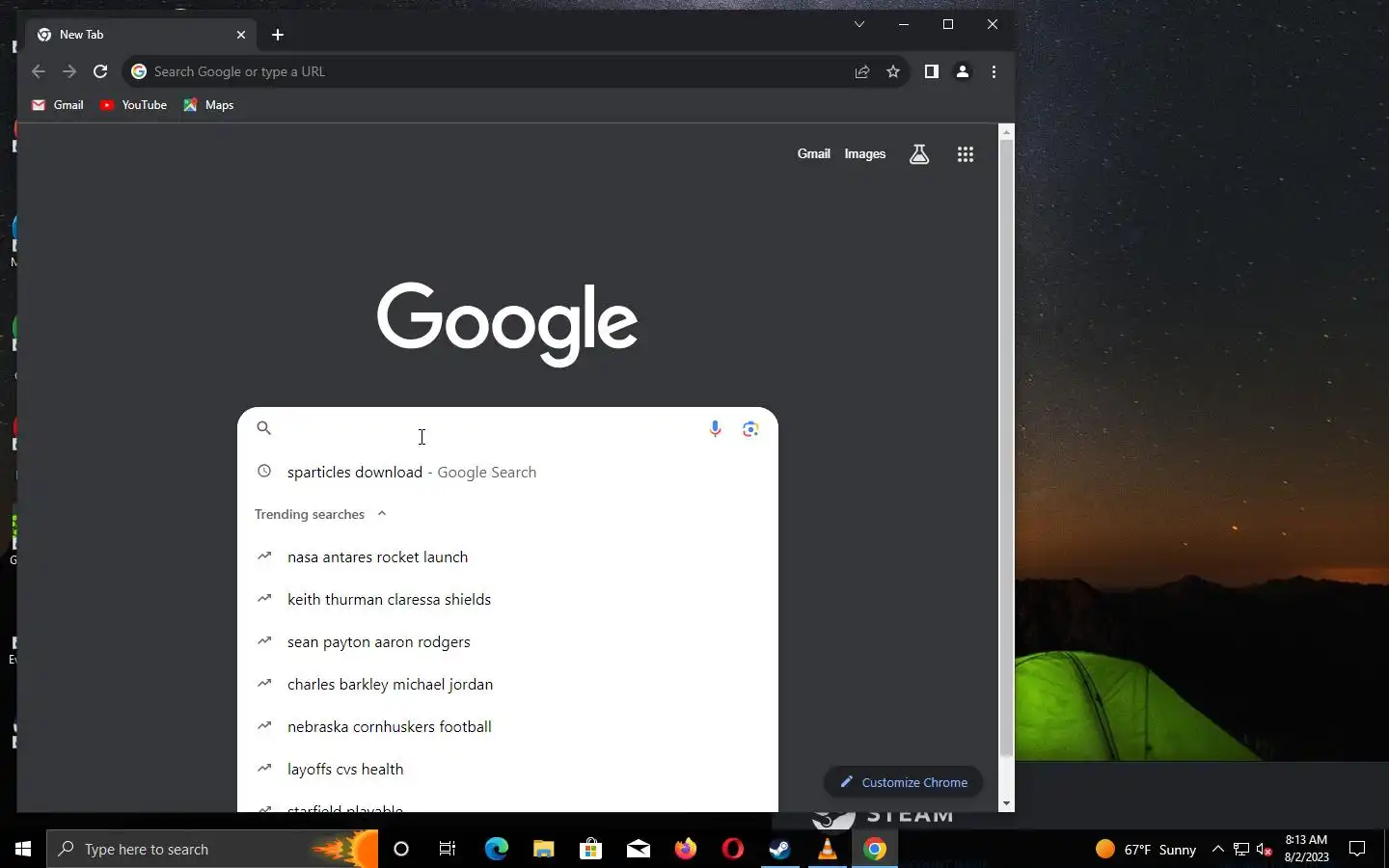Open Gmail bookmark in bookmarks bar

58,105
